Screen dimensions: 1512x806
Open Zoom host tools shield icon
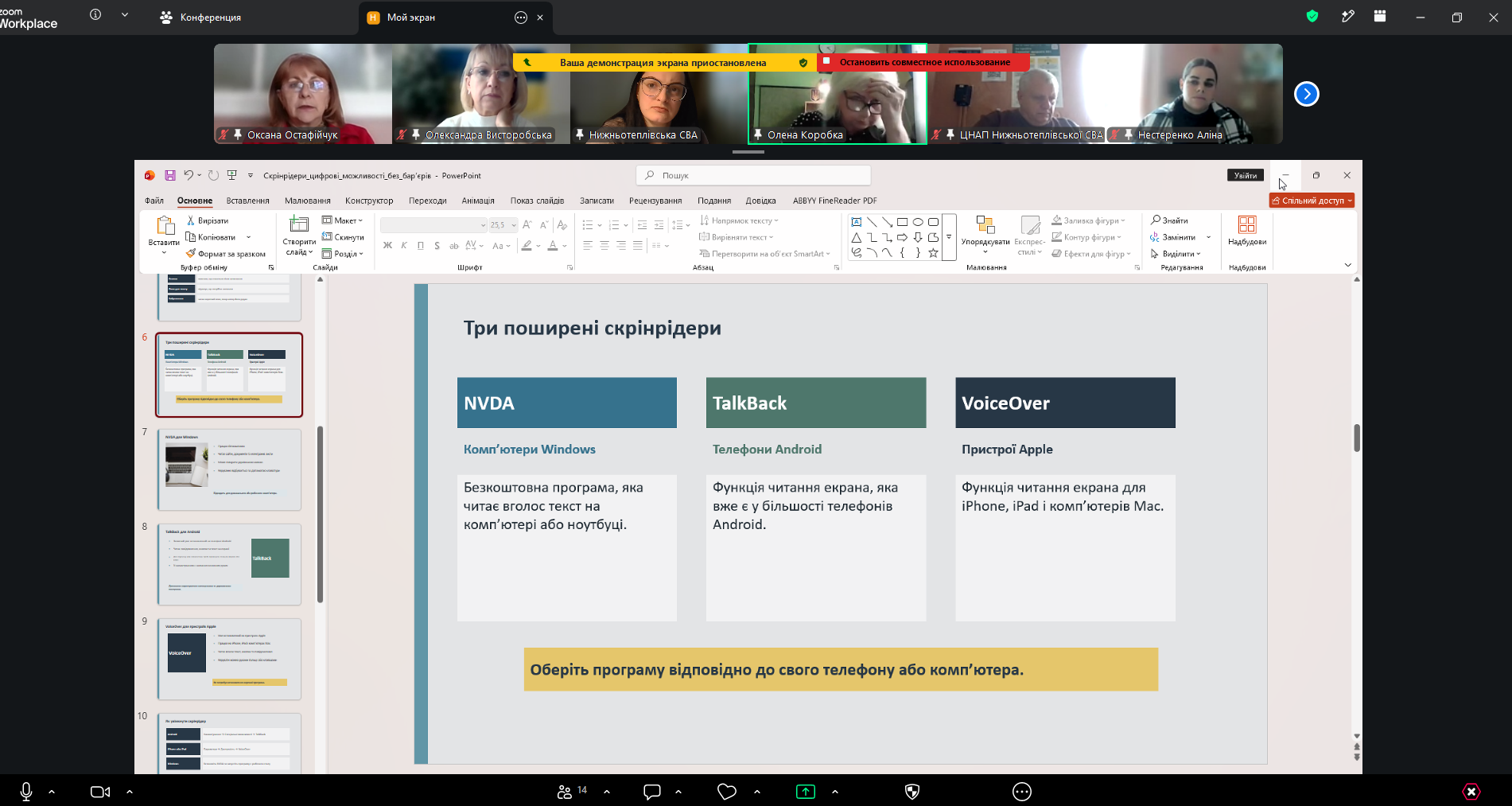click(x=912, y=792)
